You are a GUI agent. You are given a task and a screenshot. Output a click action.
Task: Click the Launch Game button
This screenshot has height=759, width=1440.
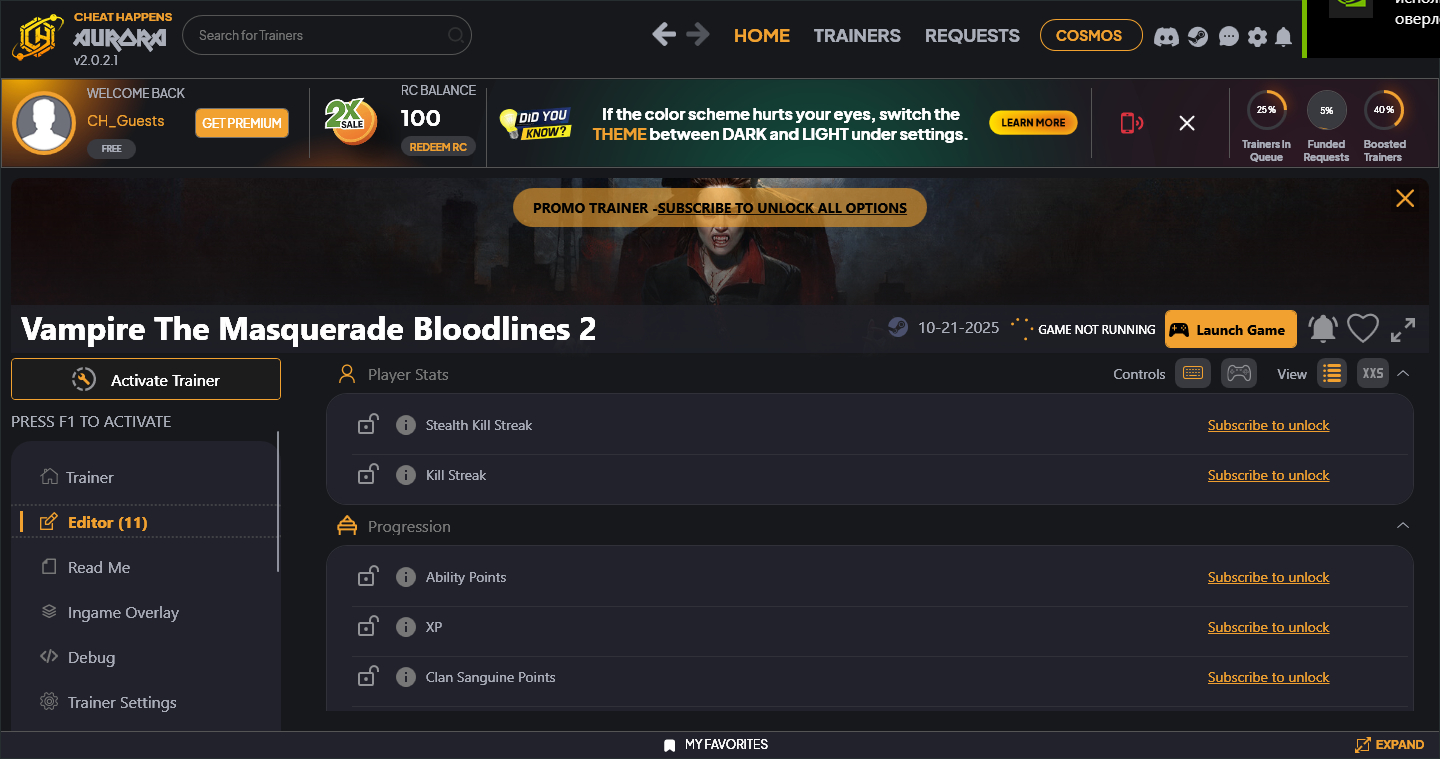1231,329
